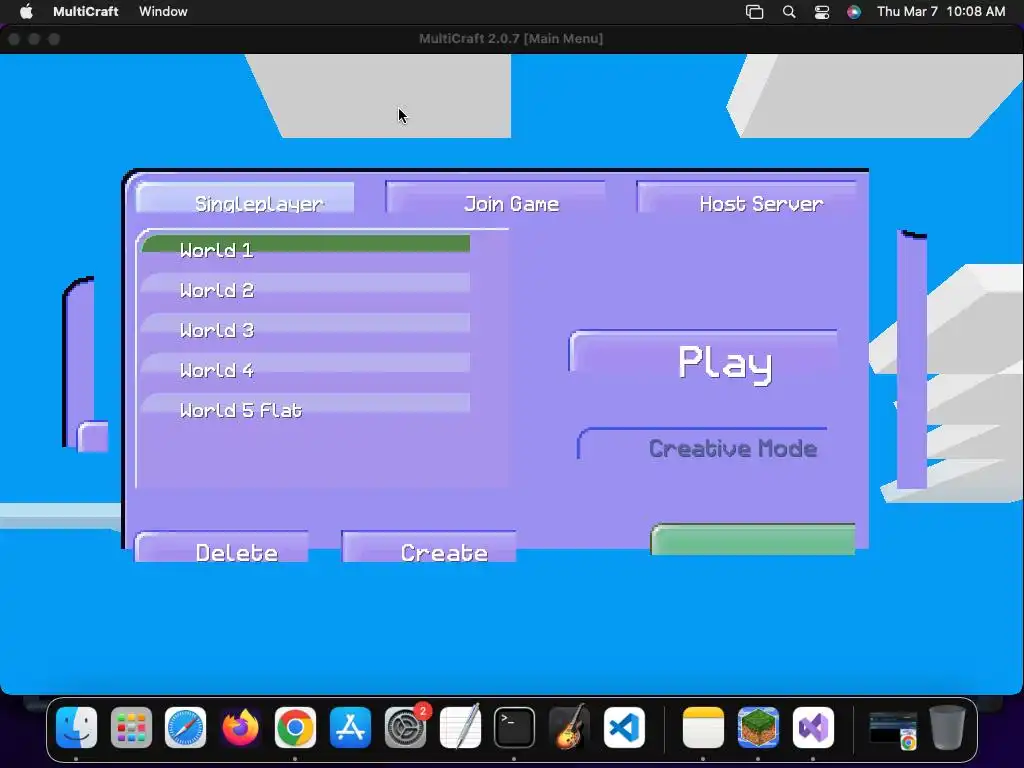Switch to MultiCraft grass block Dock icon
The image size is (1024, 768).
tap(758, 728)
